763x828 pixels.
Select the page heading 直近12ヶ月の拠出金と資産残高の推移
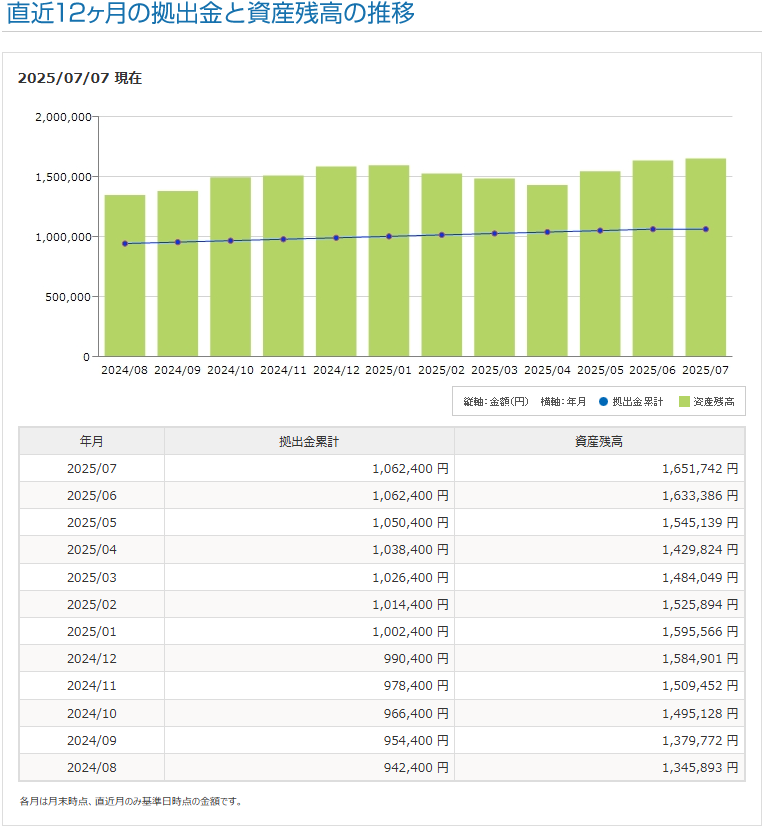pos(210,13)
